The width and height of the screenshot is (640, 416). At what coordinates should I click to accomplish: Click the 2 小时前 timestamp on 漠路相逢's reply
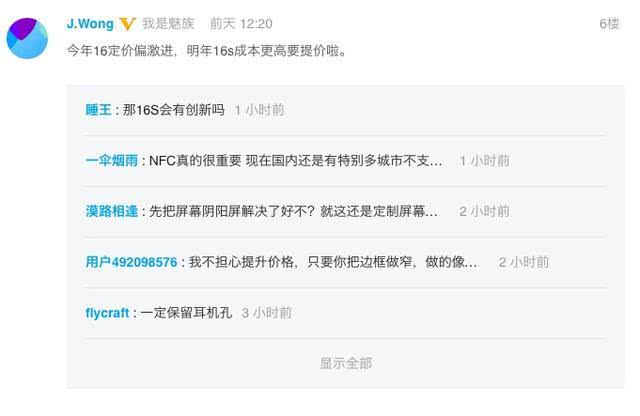pos(484,211)
